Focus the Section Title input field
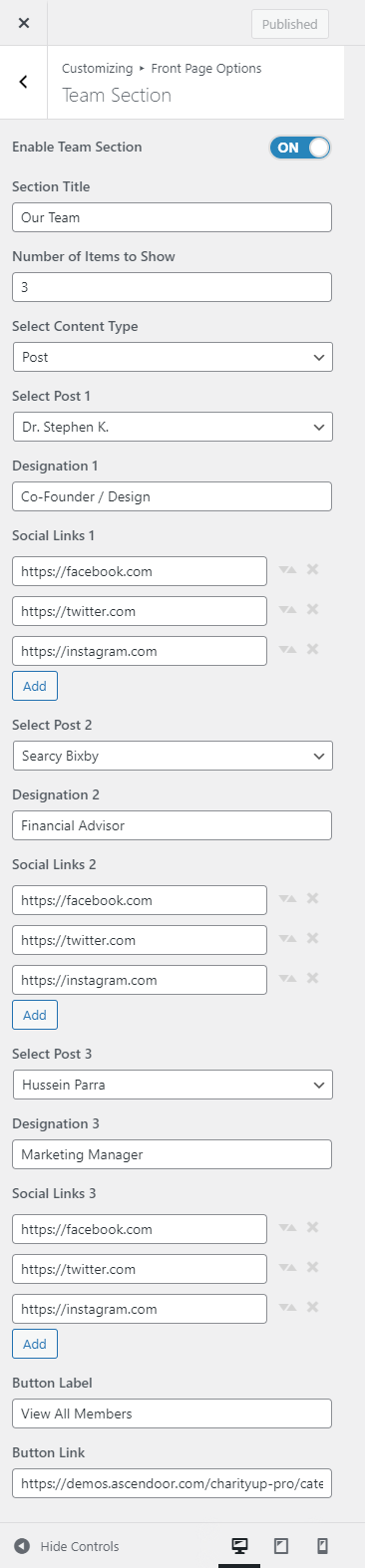This screenshot has width=365, height=1568. coord(172,217)
